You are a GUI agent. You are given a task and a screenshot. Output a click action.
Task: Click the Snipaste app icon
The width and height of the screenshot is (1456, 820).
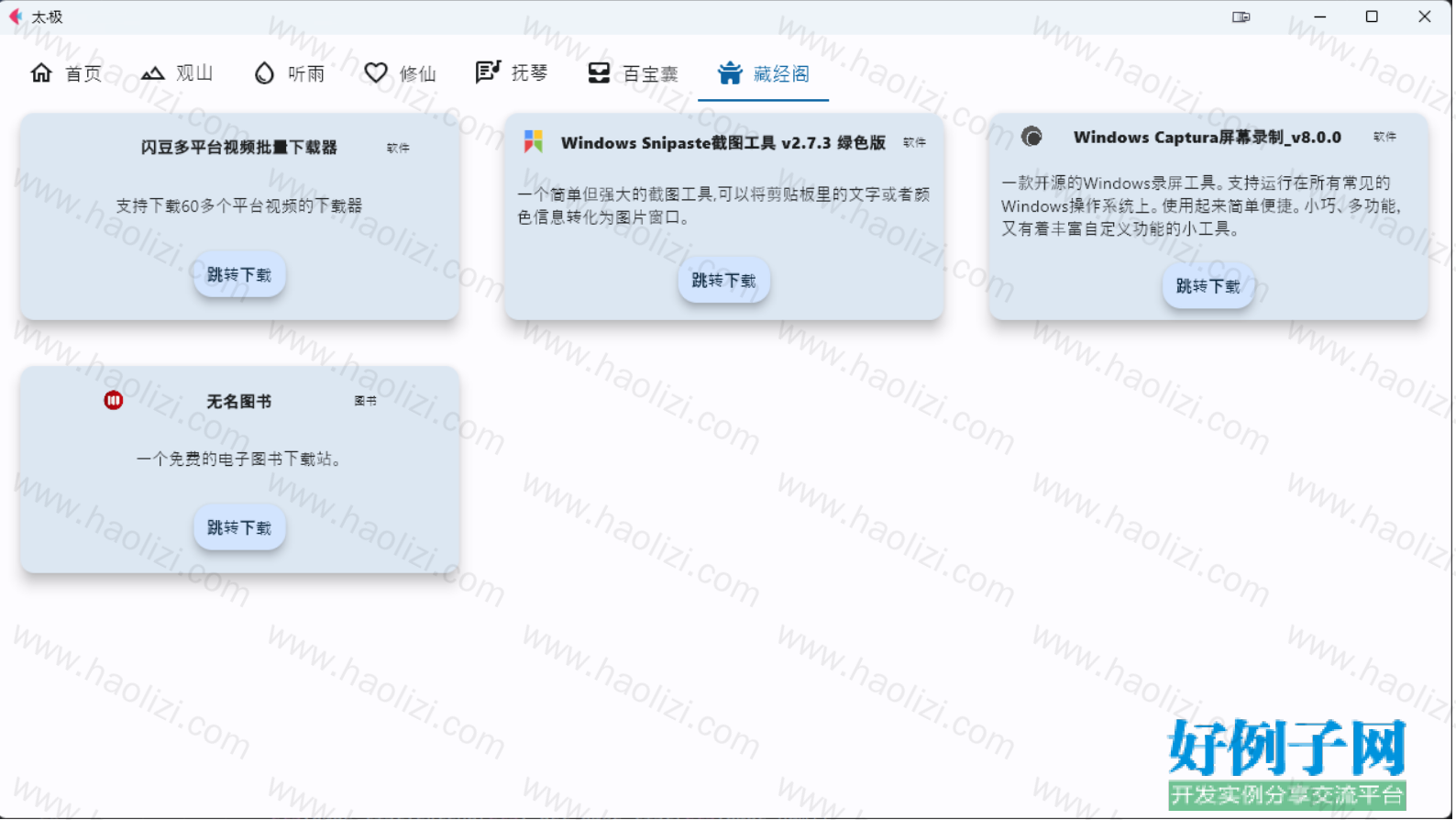(x=534, y=141)
